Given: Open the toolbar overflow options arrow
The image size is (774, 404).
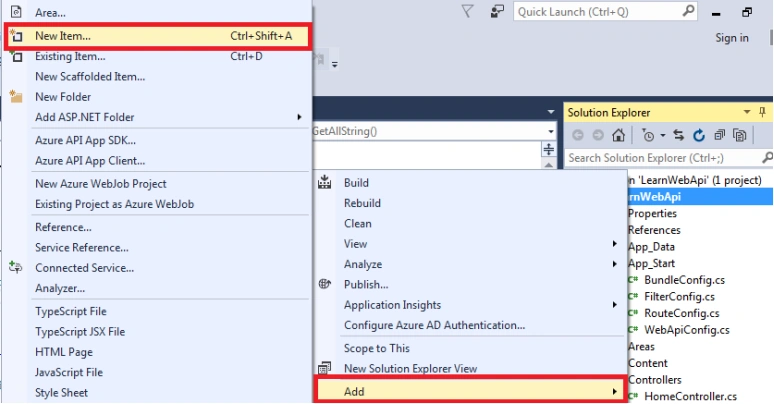Looking at the screenshot, I should [335, 65].
